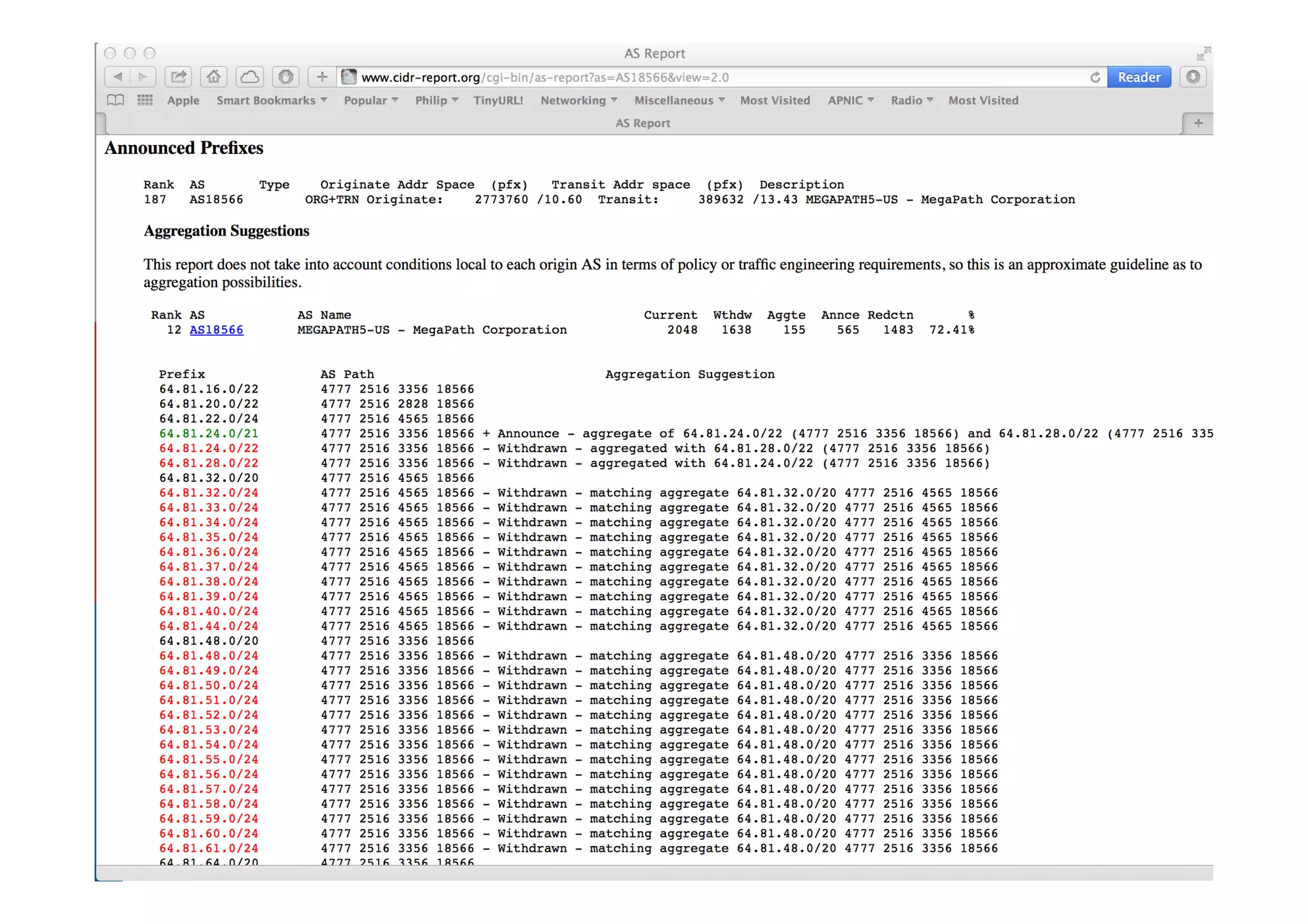Click the forward navigation arrow
Viewport: 1308px width, 924px height.
tap(143, 77)
